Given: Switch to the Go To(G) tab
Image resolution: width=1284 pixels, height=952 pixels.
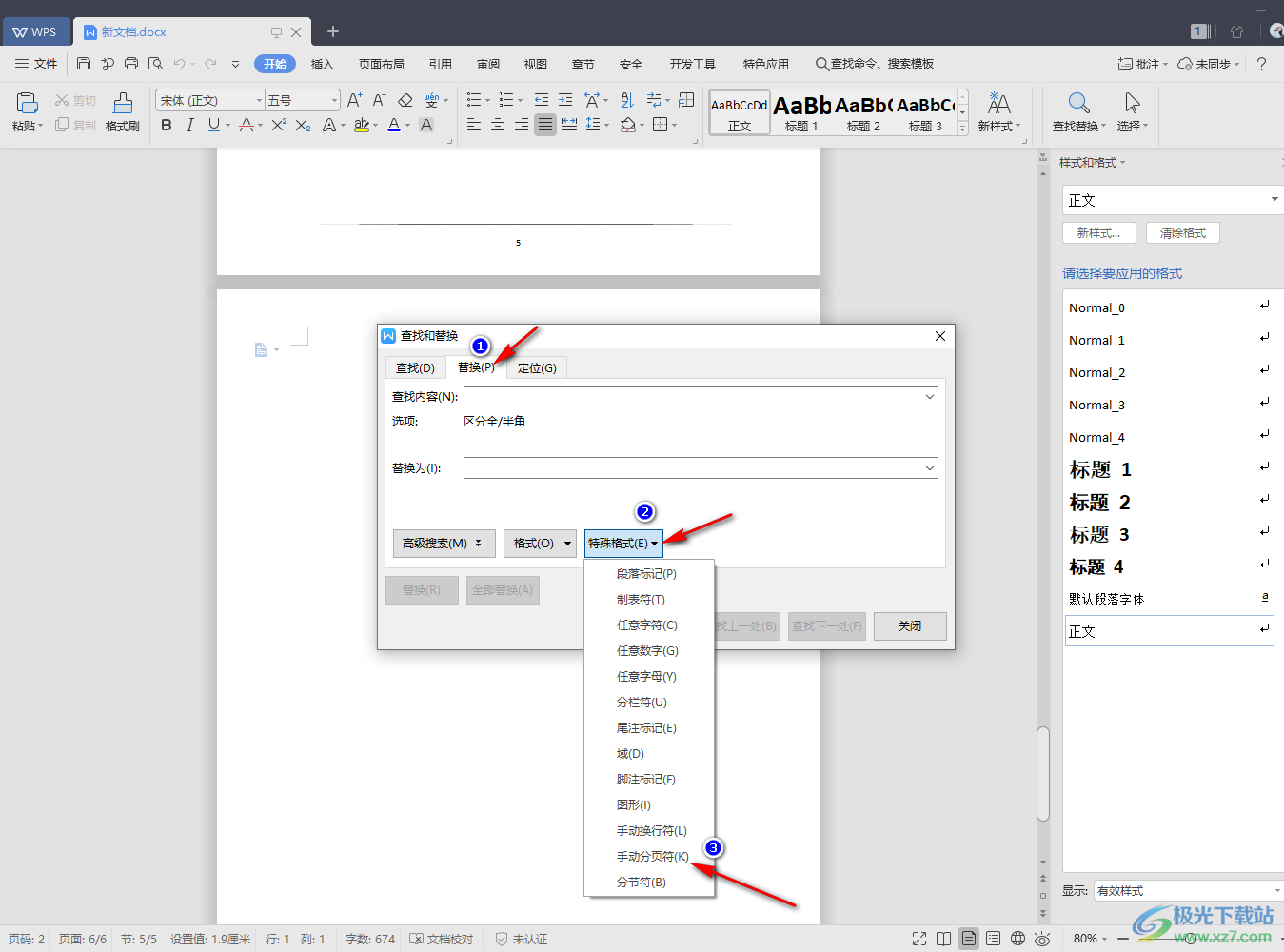Looking at the screenshot, I should click(537, 367).
